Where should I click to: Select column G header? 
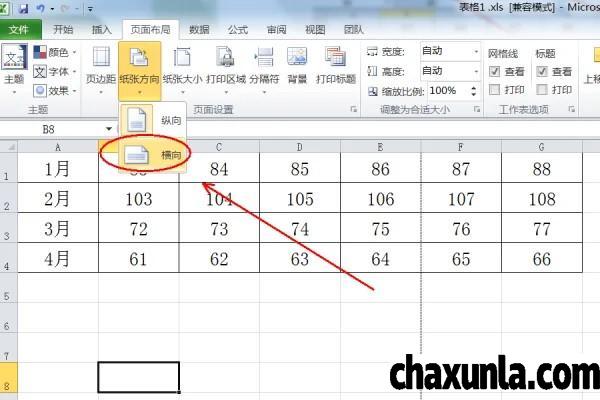[541, 147]
